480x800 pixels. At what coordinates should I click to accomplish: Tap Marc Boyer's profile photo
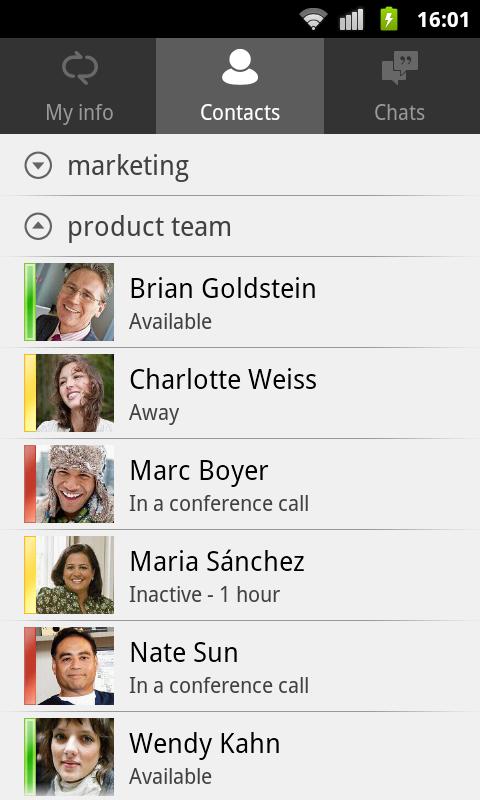point(75,484)
